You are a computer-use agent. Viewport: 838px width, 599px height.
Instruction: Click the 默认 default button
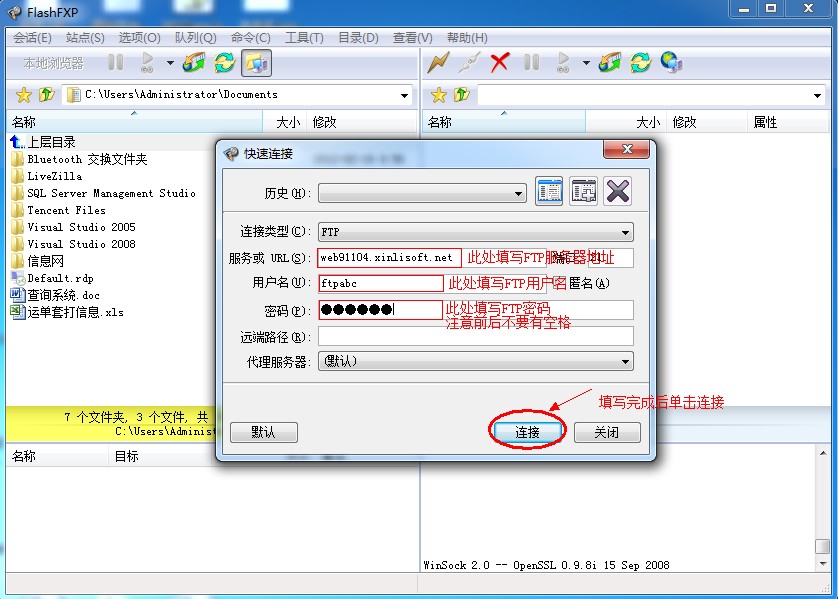pos(263,433)
